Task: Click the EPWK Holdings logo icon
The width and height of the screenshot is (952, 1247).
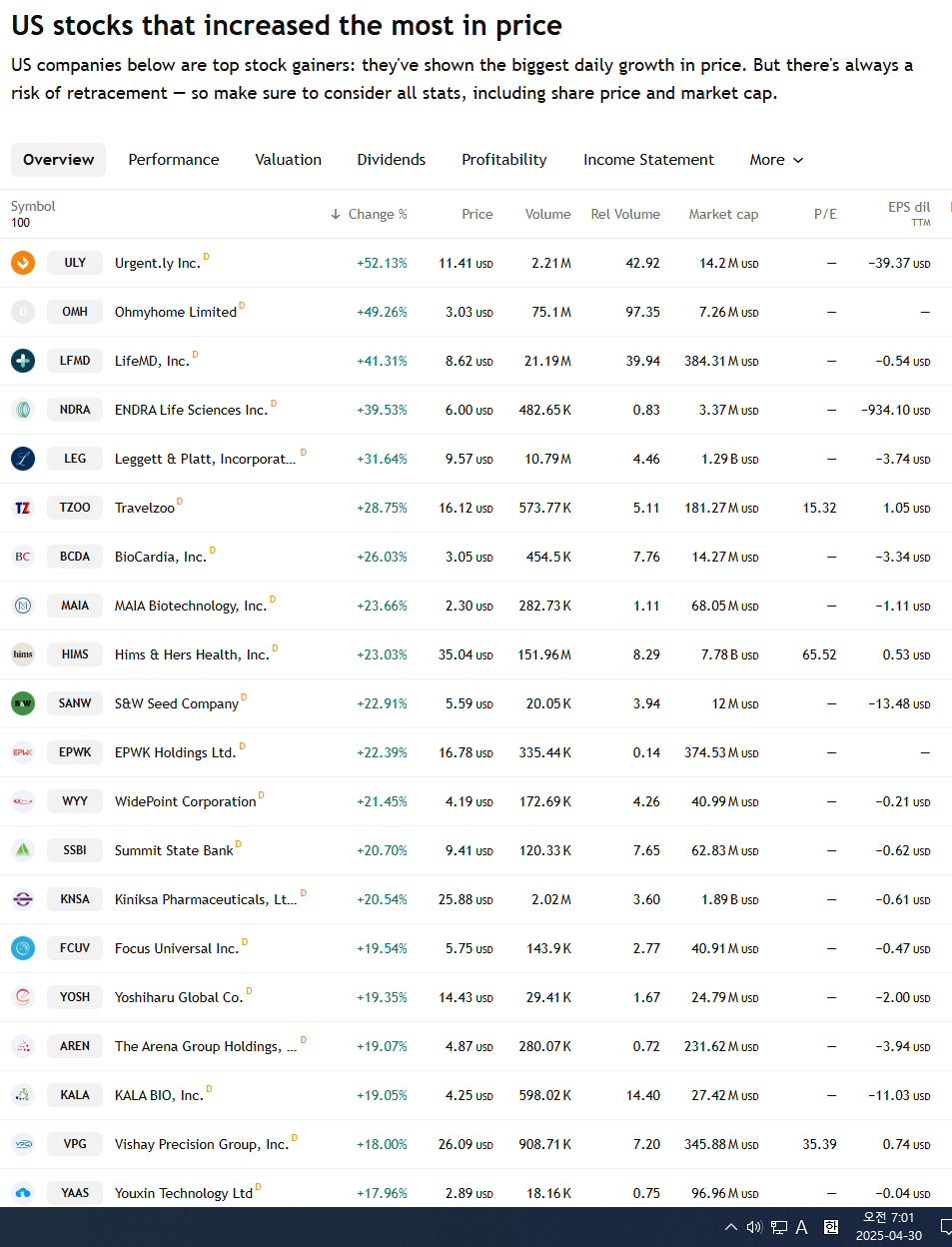Action: 23,752
